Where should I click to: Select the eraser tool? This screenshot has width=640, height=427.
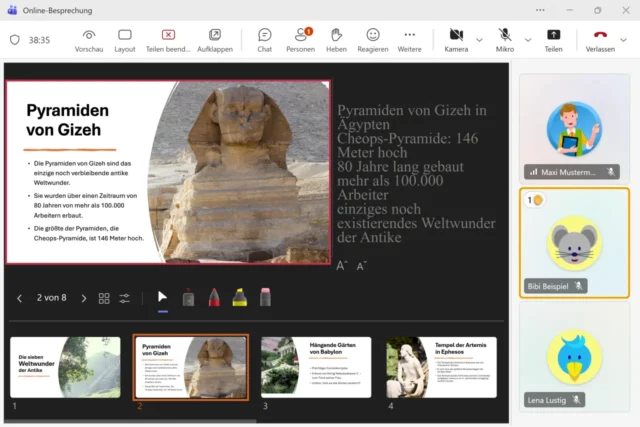pos(265,298)
